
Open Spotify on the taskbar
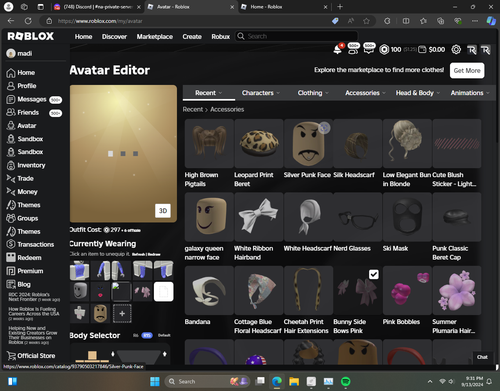(x=346, y=381)
